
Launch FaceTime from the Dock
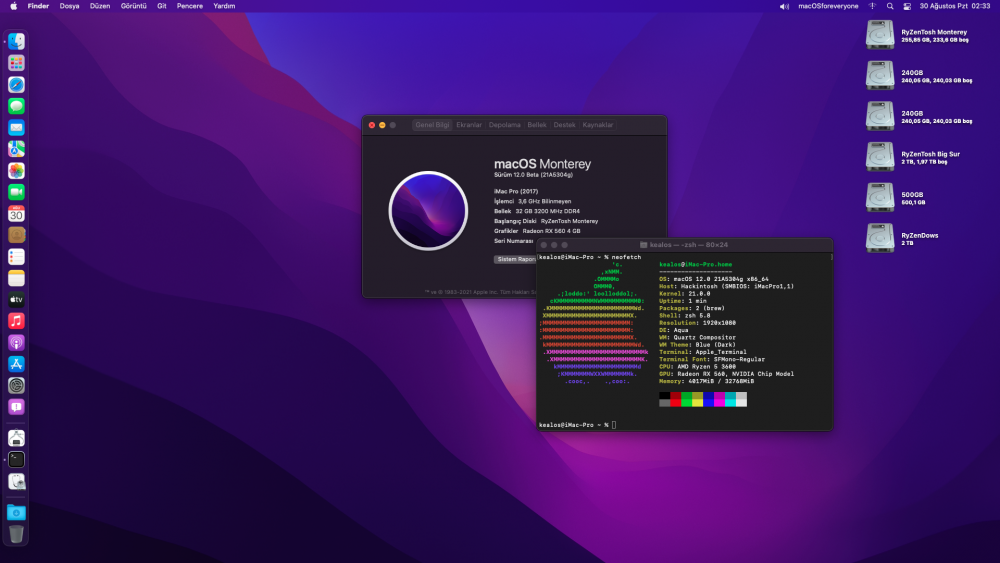coord(17,192)
